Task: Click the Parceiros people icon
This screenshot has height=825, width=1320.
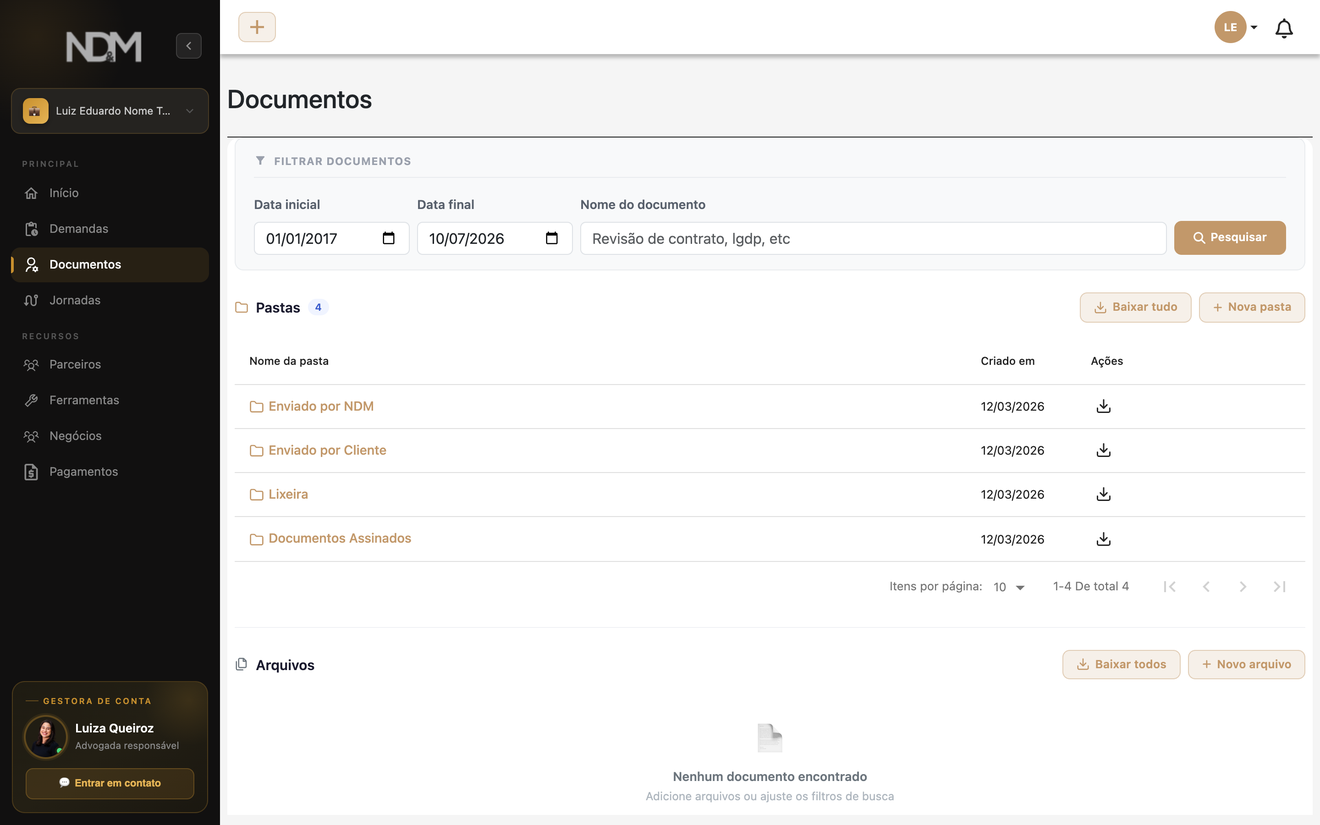Action: (31, 364)
